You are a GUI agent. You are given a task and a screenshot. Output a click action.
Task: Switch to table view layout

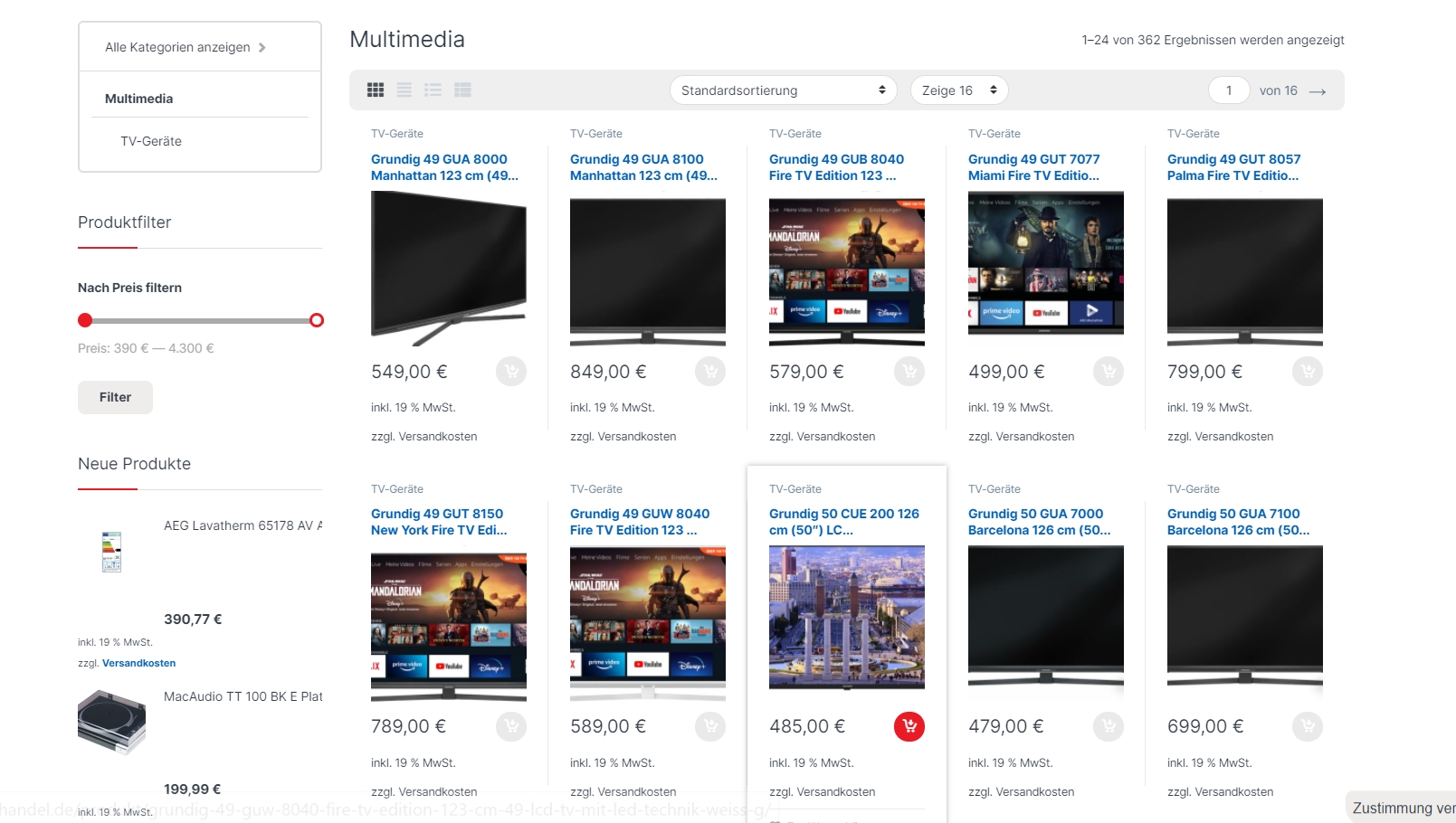coord(462,90)
